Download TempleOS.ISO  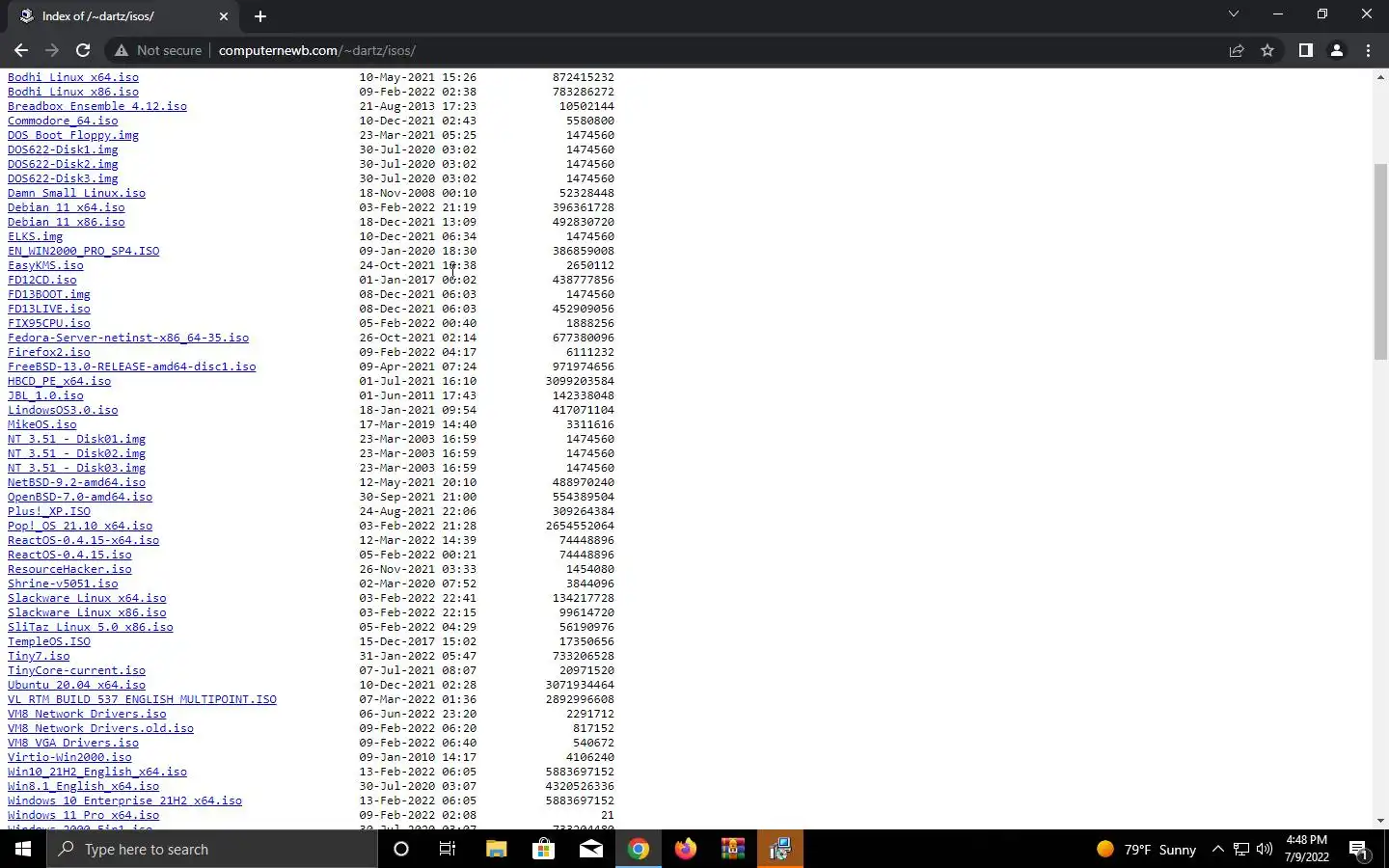[49, 641]
